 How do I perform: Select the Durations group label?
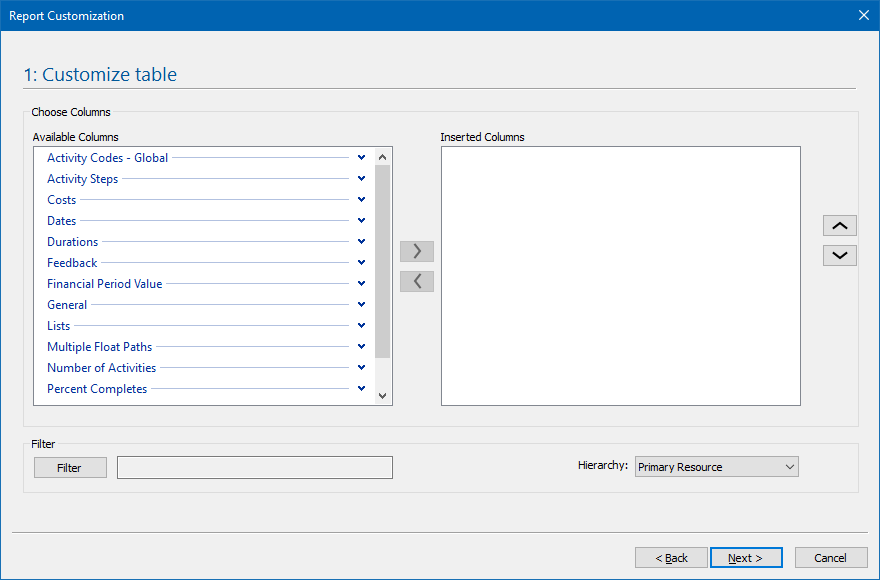73,242
